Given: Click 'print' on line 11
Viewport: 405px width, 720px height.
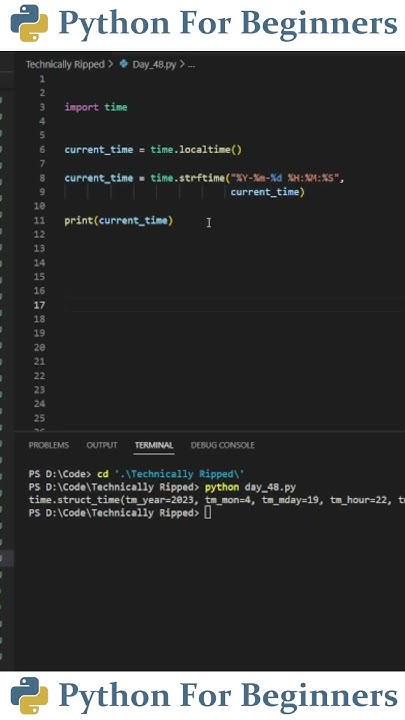Looking at the screenshot, I should click(79, 220).
